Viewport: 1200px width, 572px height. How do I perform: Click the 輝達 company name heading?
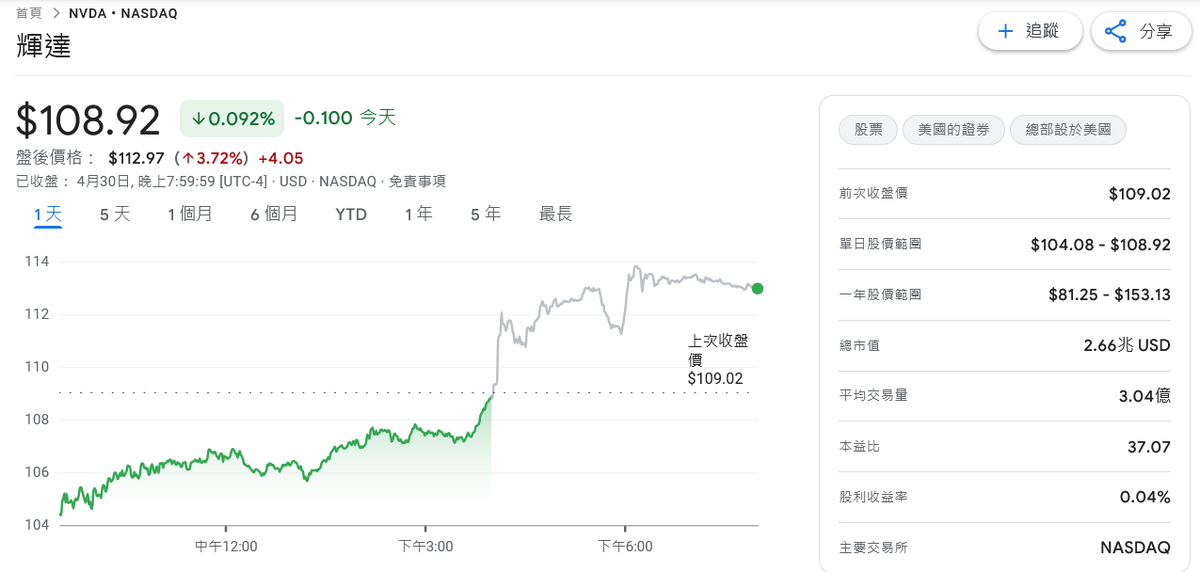(44, 46)
